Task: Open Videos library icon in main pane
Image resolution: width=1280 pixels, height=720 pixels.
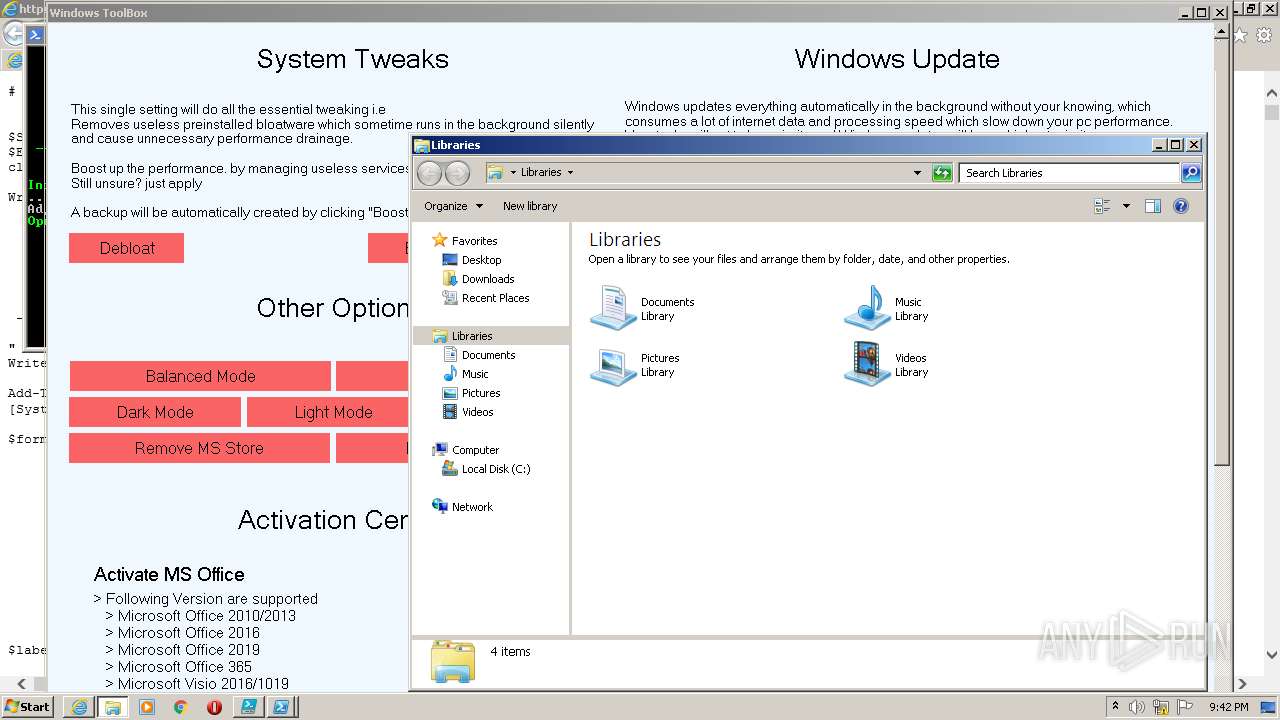Action: pyautogui.click(x=867, y=365)
